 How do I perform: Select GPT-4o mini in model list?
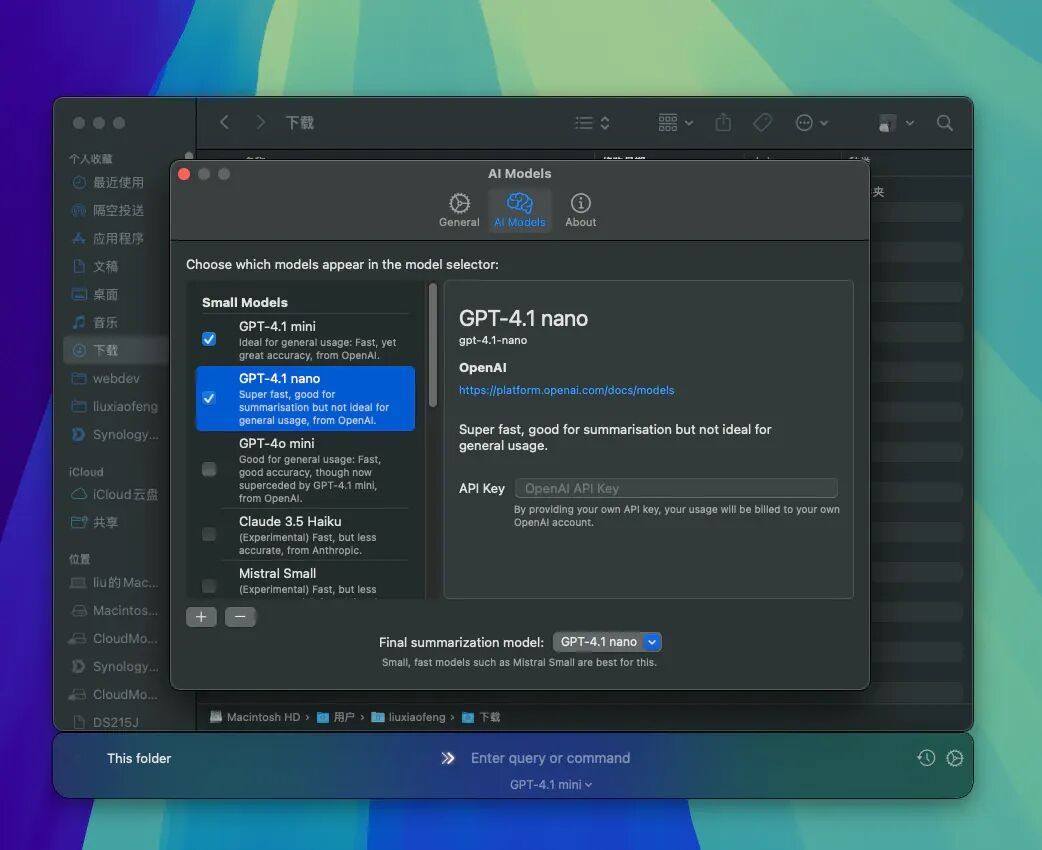[305, 470]
